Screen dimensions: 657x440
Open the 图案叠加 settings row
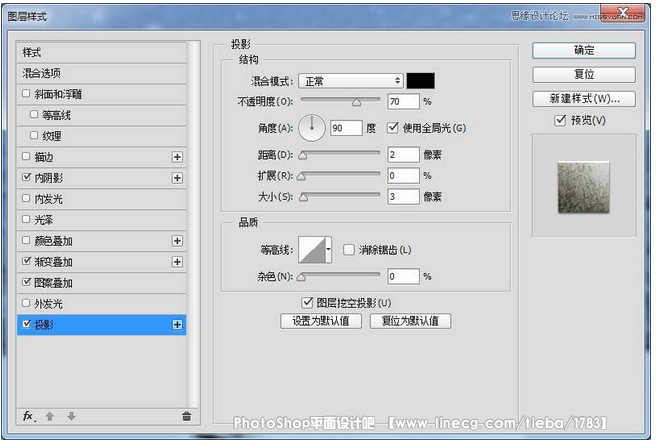tap(101, 283)
